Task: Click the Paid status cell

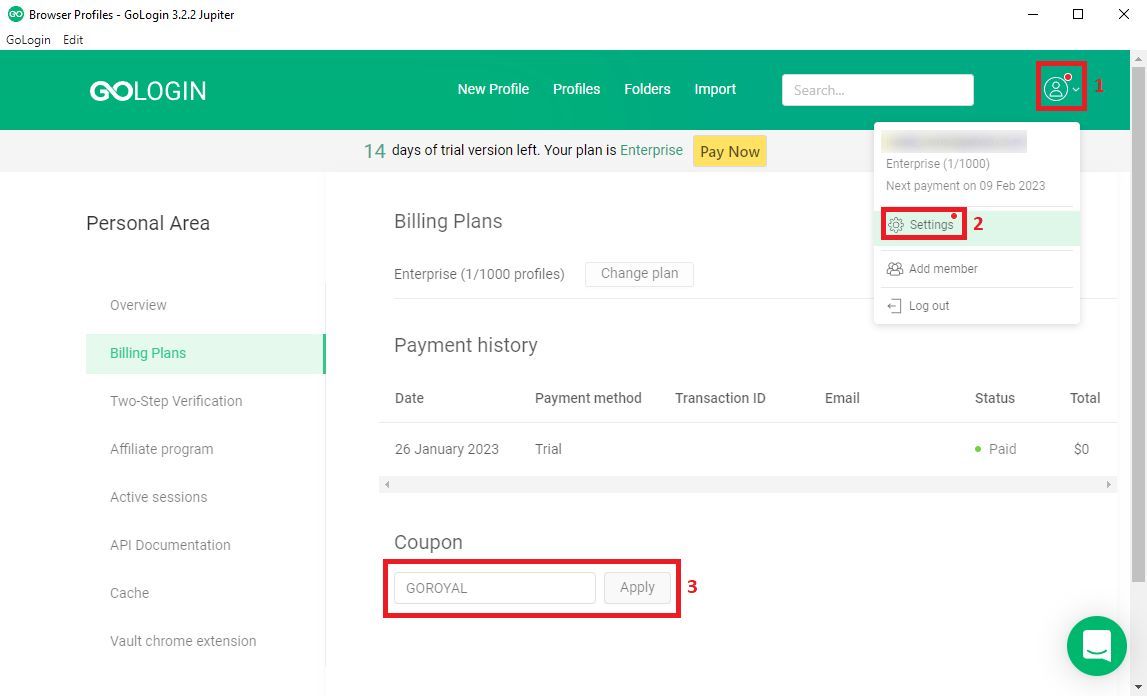Action: pos(996,449)
